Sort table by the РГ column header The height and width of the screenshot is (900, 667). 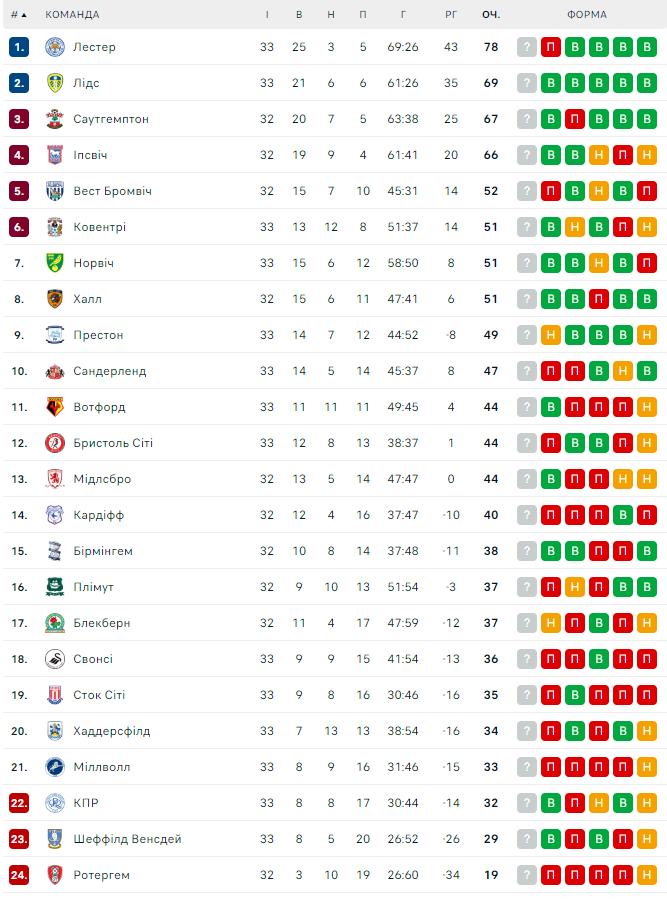(x=451, y=15)
